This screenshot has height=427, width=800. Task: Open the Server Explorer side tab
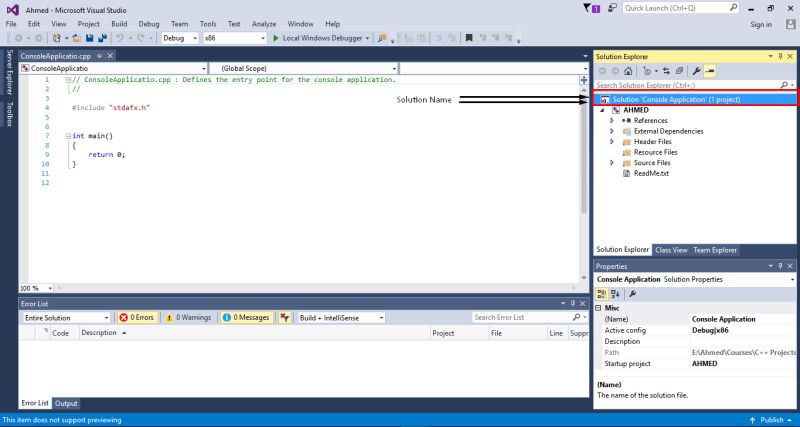tap(9, 72)
